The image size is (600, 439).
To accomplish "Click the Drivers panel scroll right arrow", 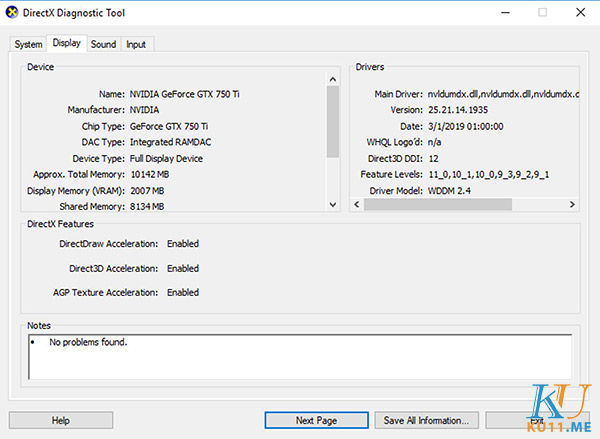I will coord(574,206).
